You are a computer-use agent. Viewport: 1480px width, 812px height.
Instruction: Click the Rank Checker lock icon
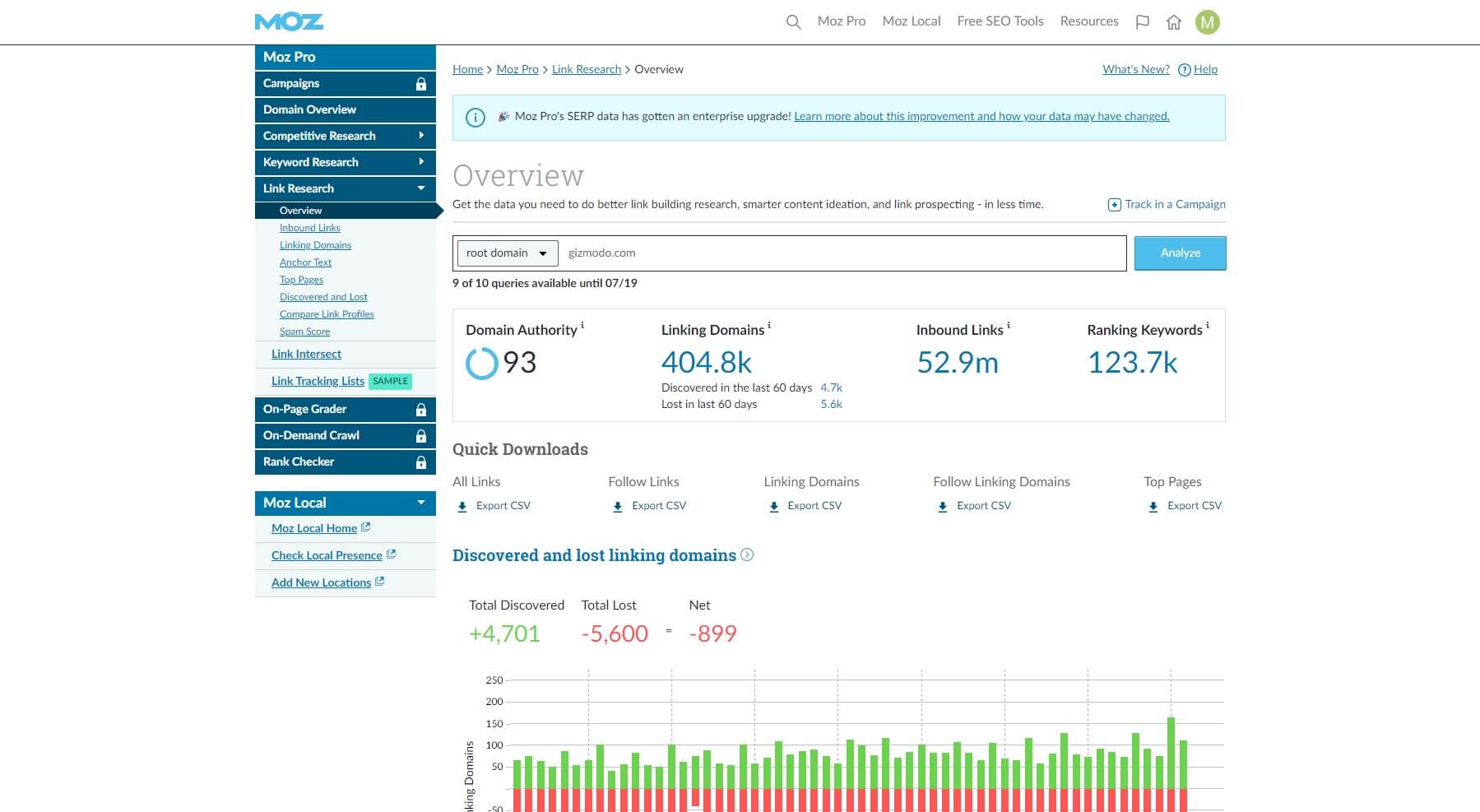pos(421,462)
